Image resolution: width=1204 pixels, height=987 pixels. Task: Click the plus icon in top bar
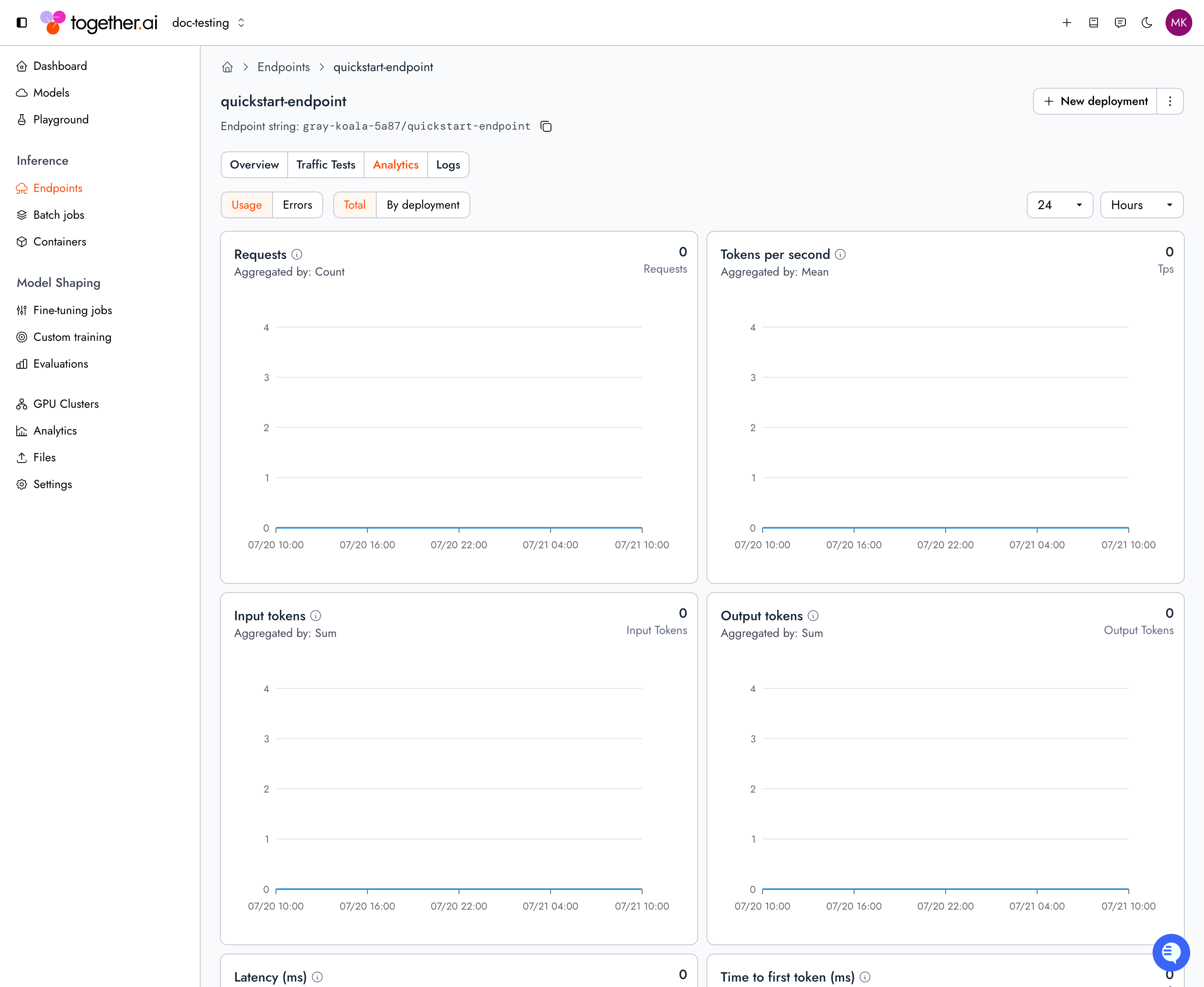1066,23
